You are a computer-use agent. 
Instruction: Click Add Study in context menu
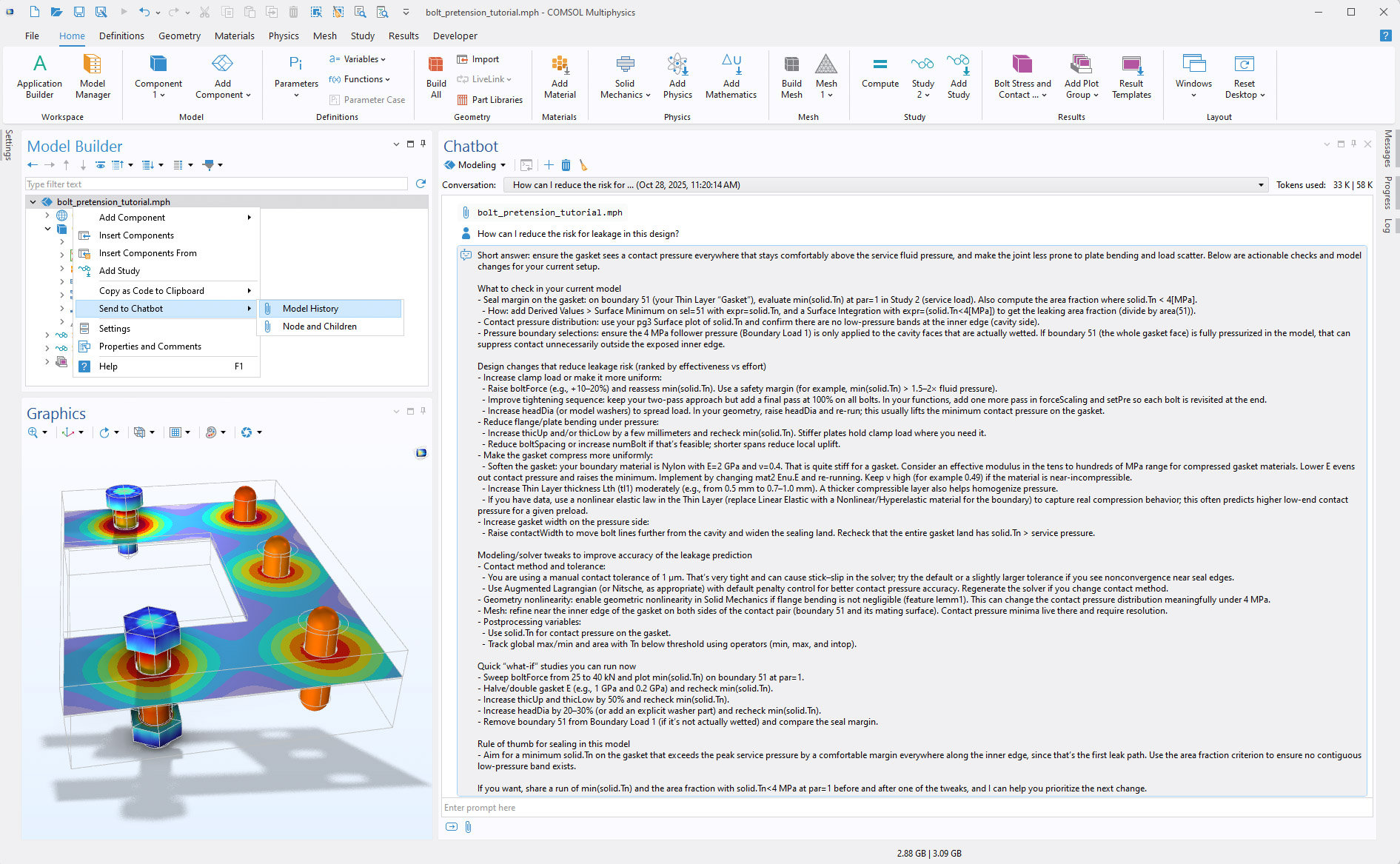119,271
